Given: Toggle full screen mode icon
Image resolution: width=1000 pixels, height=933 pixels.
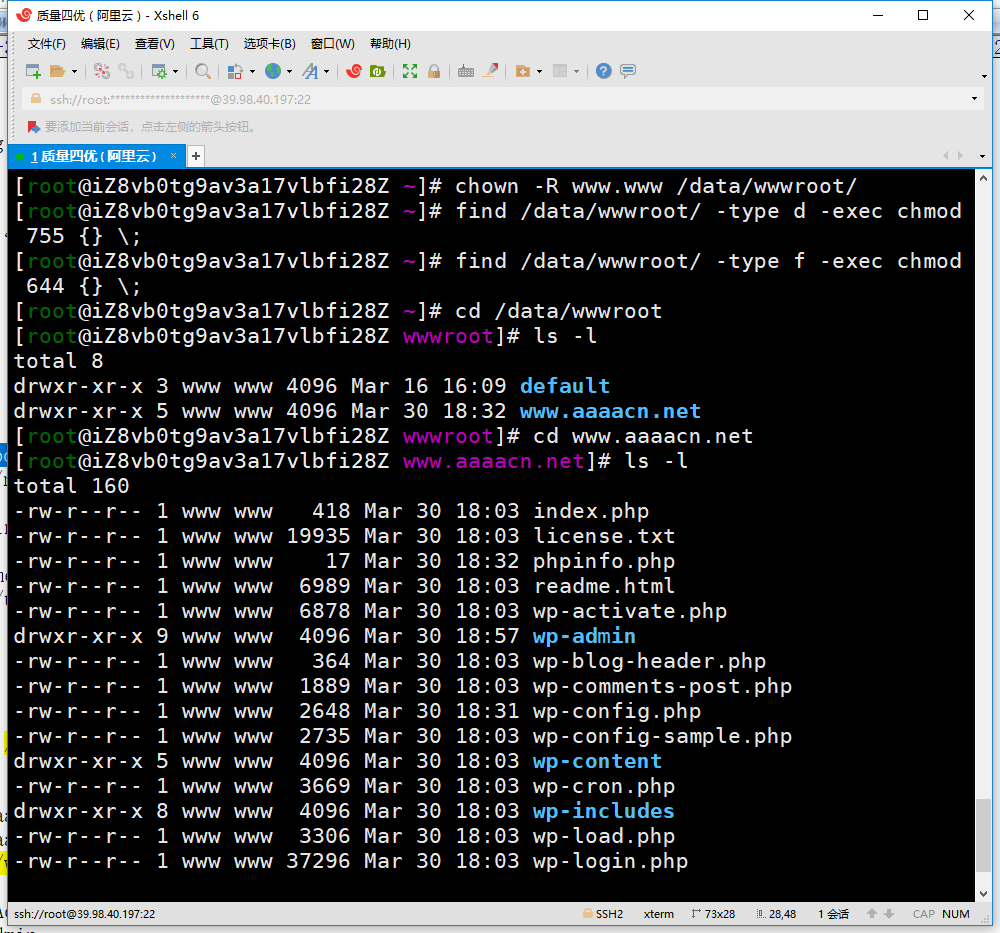Looking at the screenshot, I should pyautogui.click(x=410, y=71).
